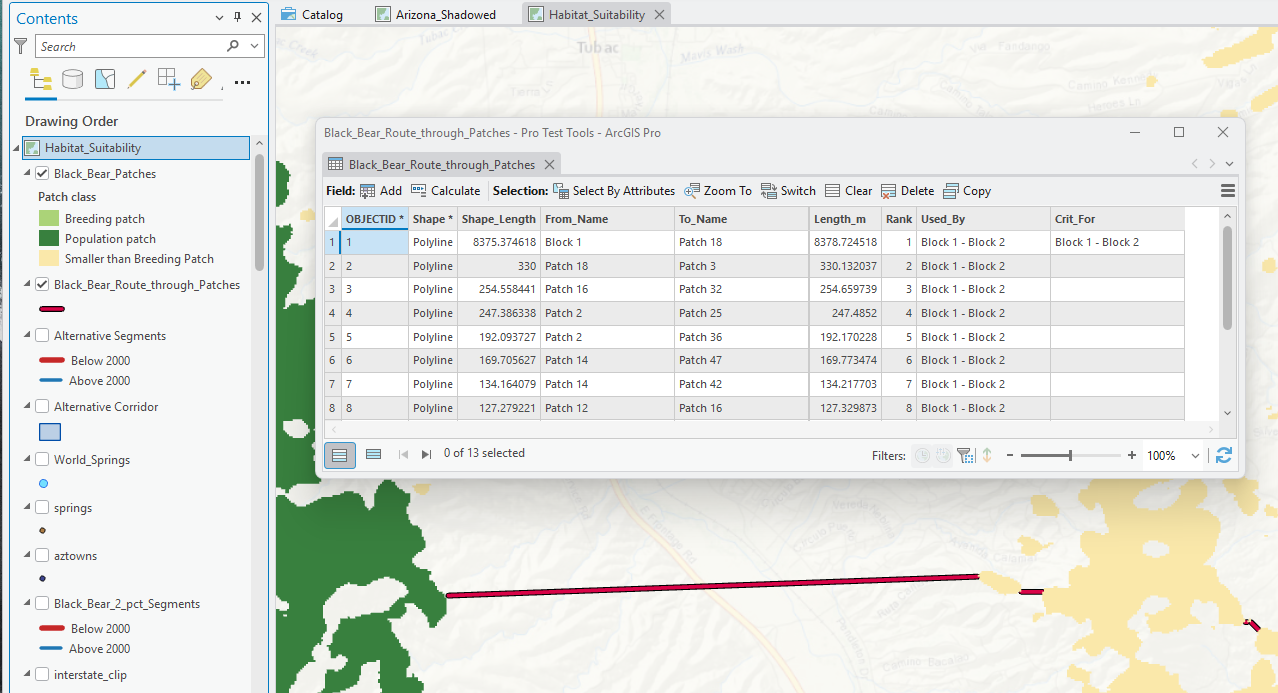Viewport: 1278px width, 693px height.
Task: Click the search magnifier in Contents
Action: tap(233, 46)
